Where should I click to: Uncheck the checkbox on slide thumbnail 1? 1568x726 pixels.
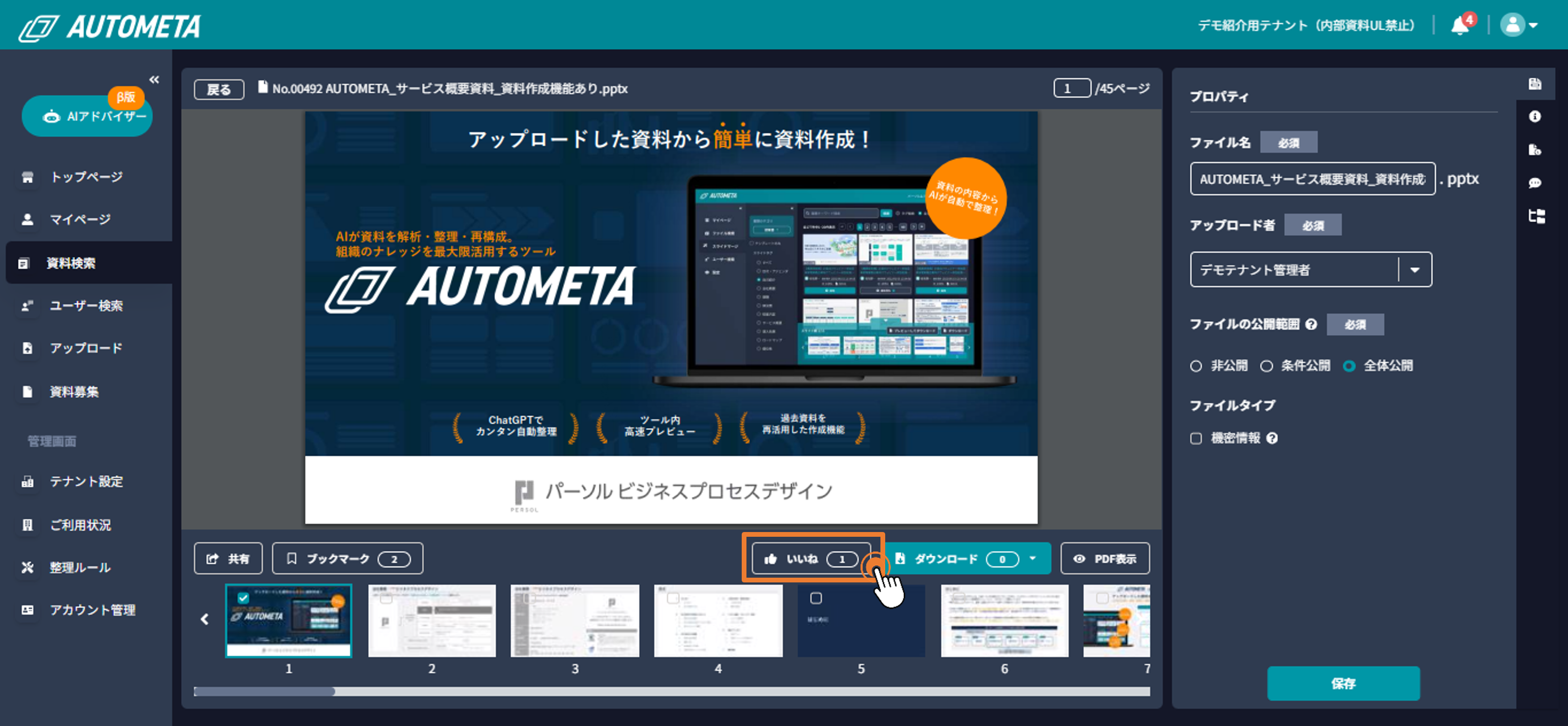[243, 598]
